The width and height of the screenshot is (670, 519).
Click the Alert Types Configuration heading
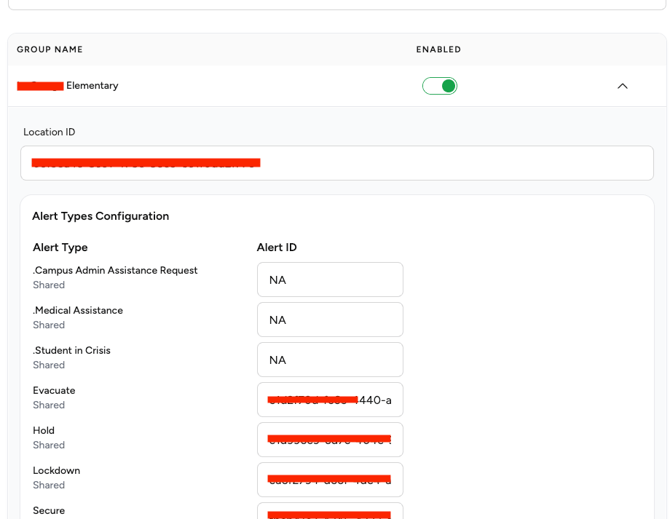(x=100, y=216)
